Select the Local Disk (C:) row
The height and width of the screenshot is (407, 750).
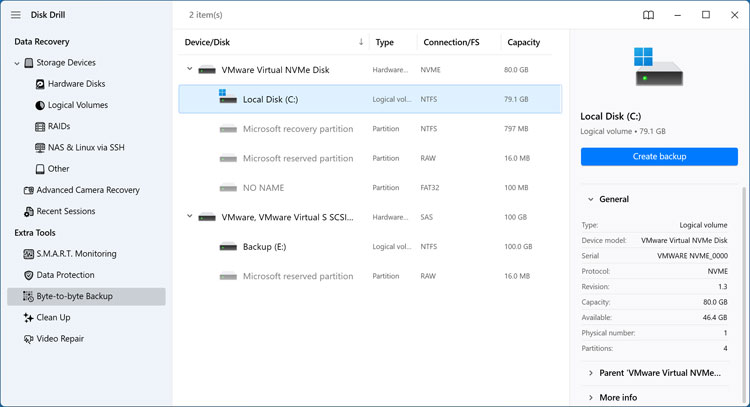[x=370, y=99]
